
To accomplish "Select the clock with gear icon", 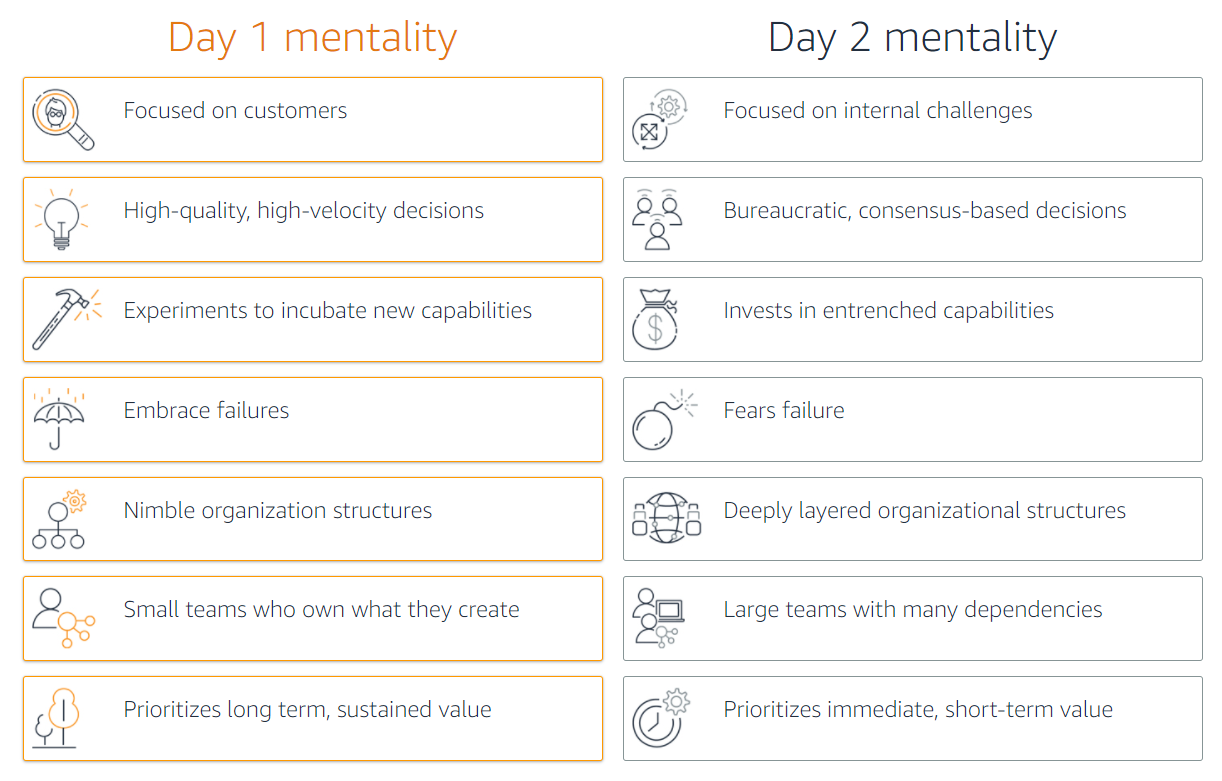I will pos(662,718).
